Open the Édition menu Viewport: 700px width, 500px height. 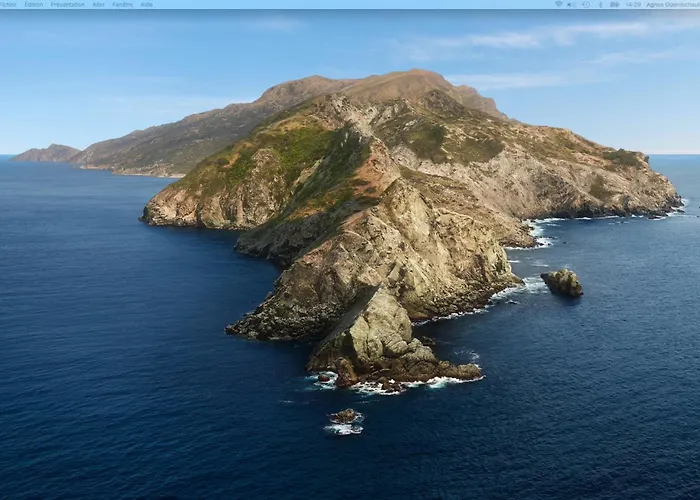pos(34,4)
